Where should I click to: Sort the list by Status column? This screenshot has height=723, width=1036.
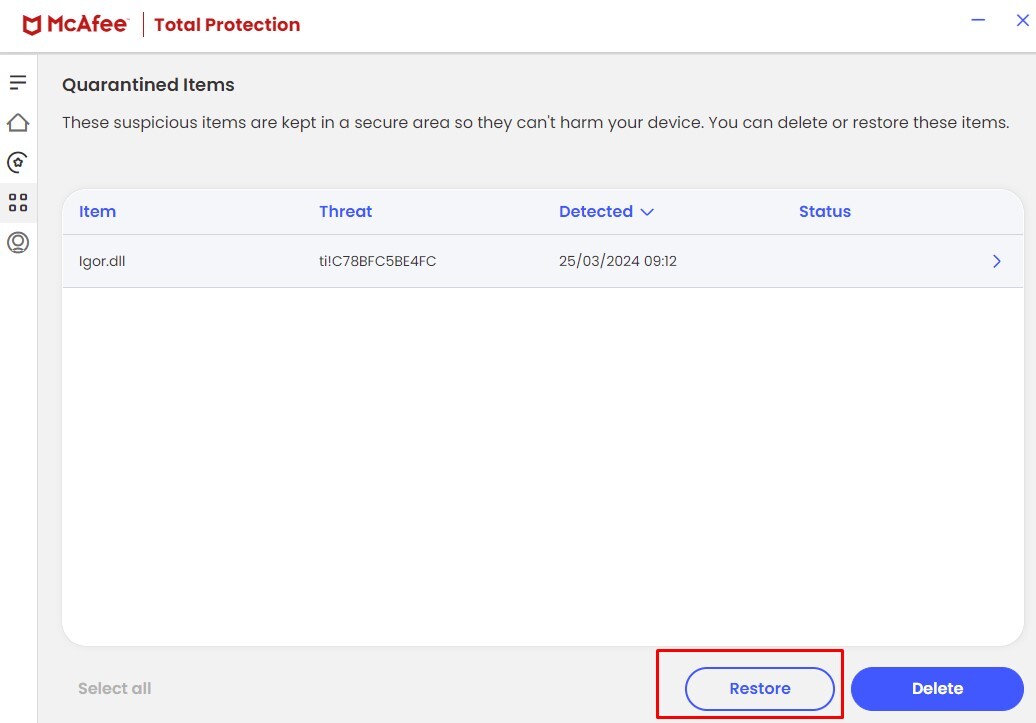click(824, 211)
